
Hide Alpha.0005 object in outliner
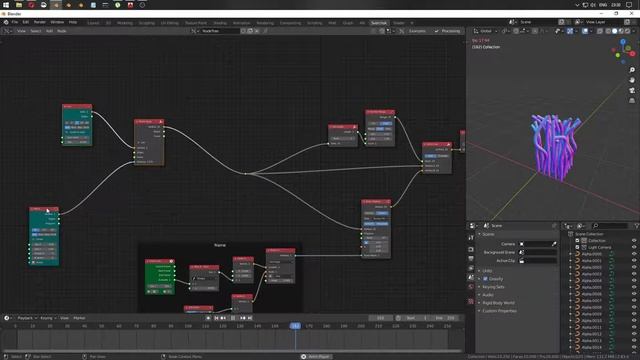634,287
